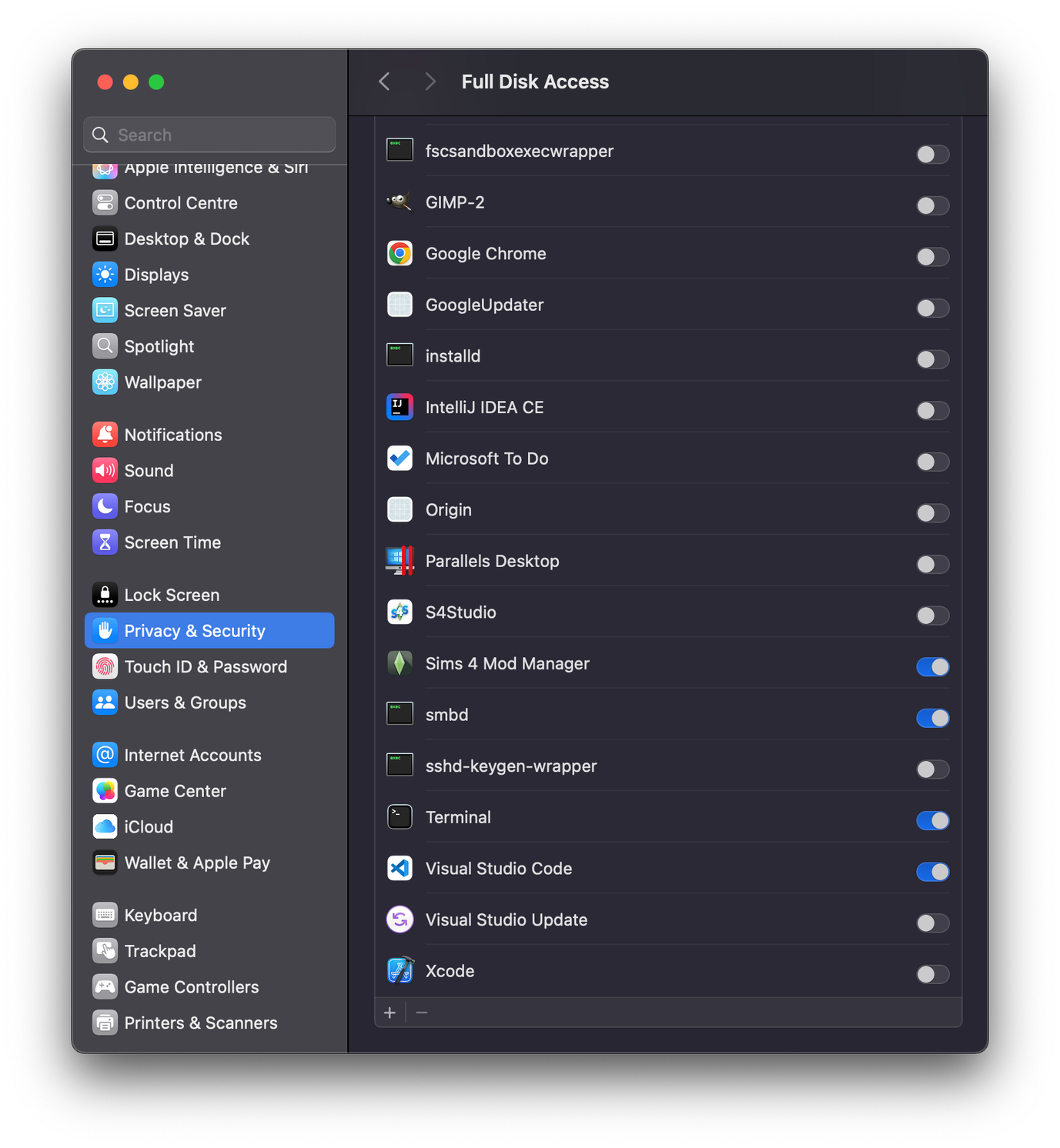Open Internet Accounts pane
1060x1148 pixels.
click(x=209, y=755)
